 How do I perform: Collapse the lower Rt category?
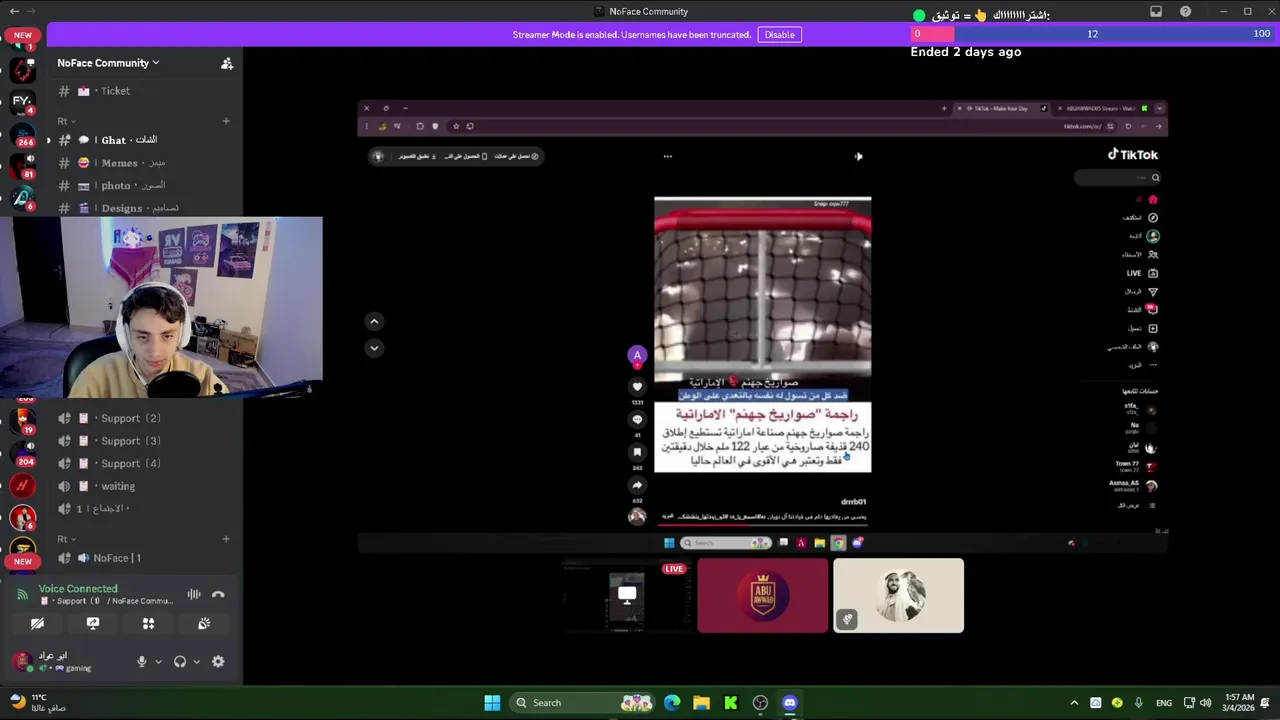coord(67,539)
